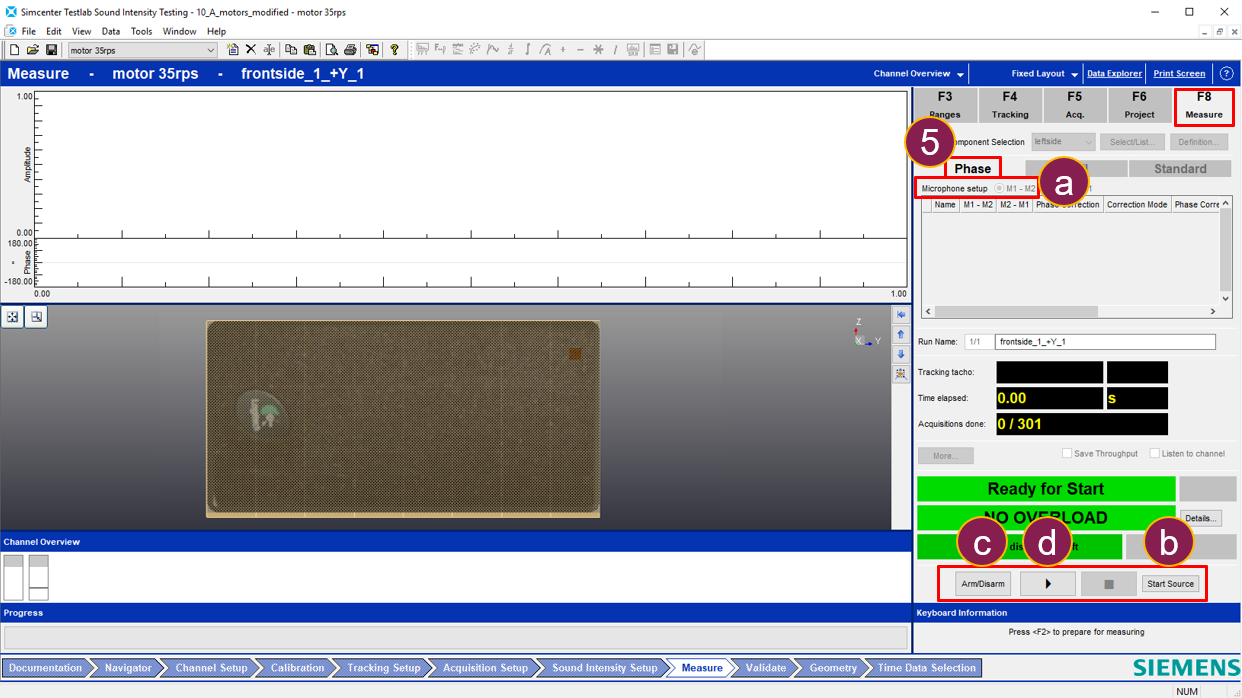Enable the Save Throughput checkbox
Screen dimensions: 1242x698
[x=1067, y=453]
